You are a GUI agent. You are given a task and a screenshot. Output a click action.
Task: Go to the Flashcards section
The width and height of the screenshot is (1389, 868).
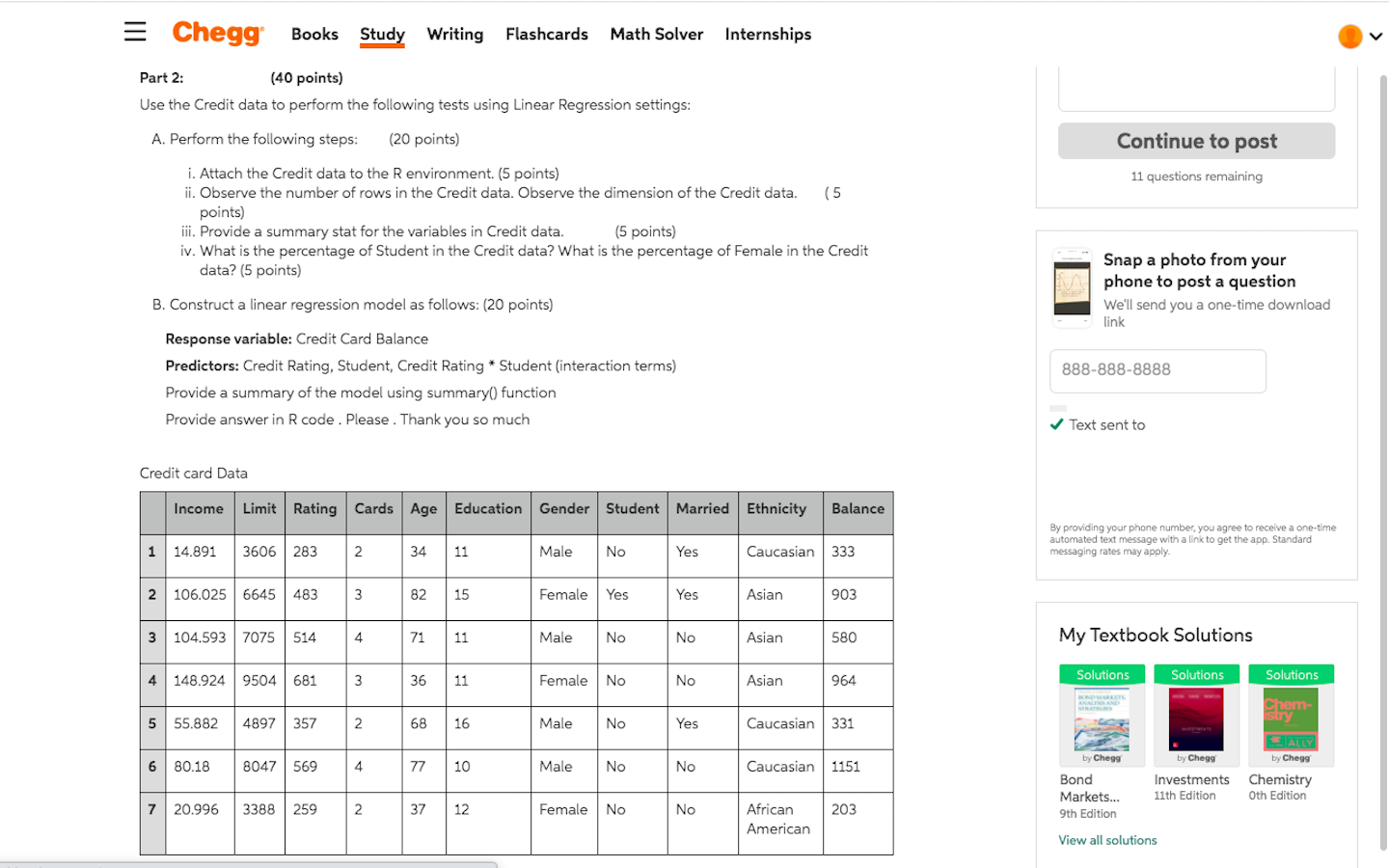tap(546, 34)
